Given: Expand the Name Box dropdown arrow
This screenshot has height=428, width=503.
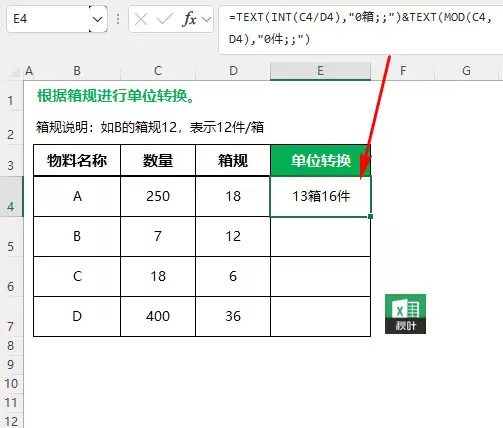Looking at the screenshot, I should coord(98,19).
